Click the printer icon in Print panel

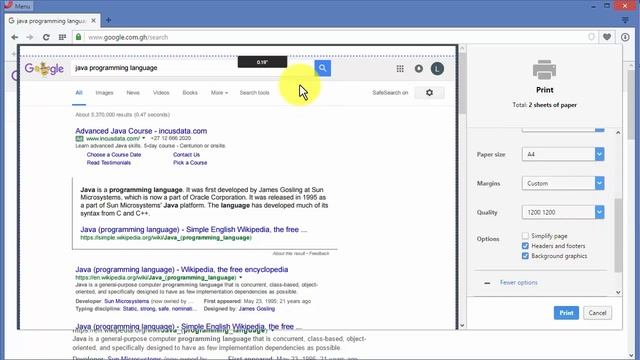(x=544, y=70)
